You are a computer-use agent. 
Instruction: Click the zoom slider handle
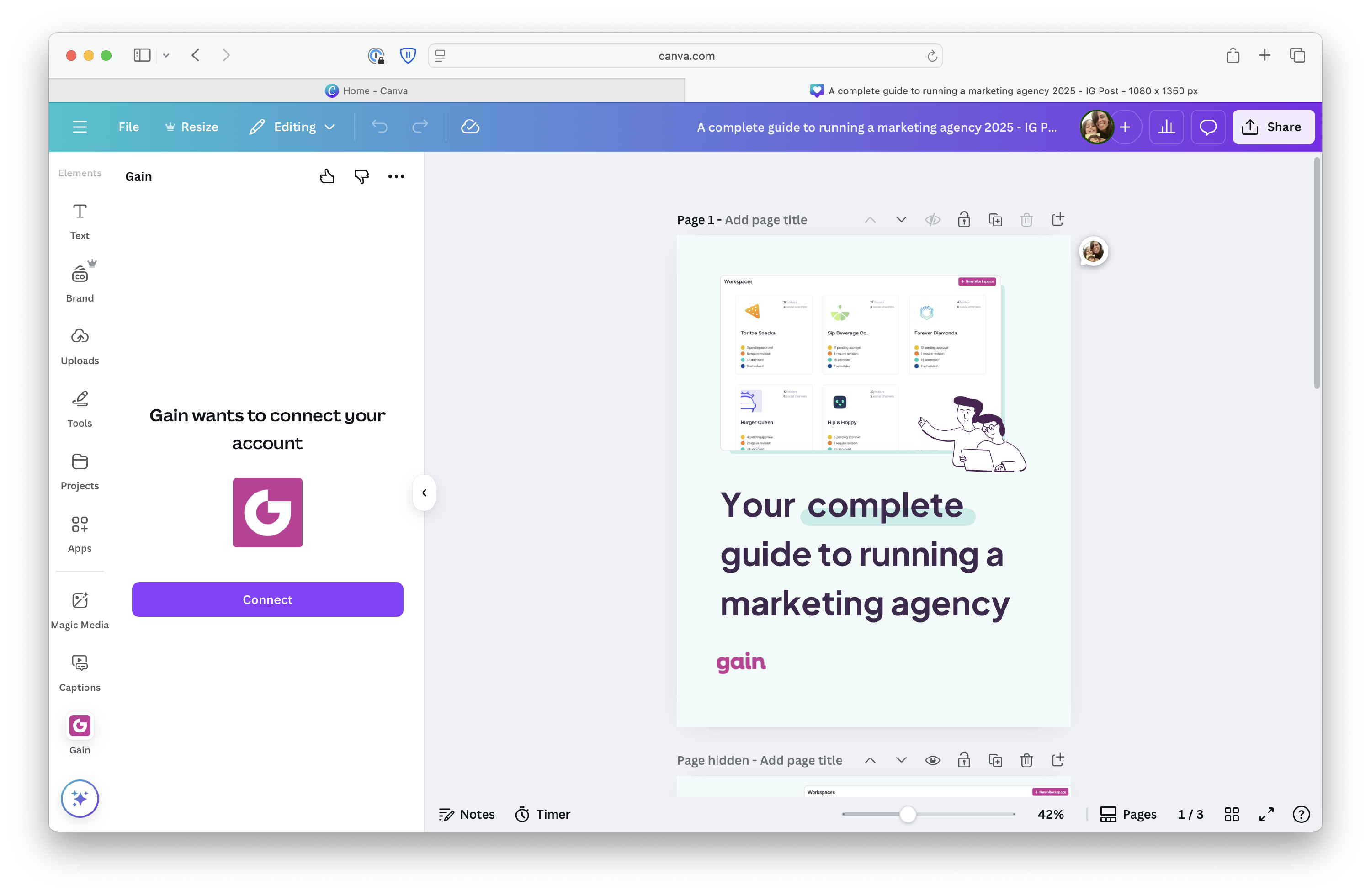pos(907,814)
